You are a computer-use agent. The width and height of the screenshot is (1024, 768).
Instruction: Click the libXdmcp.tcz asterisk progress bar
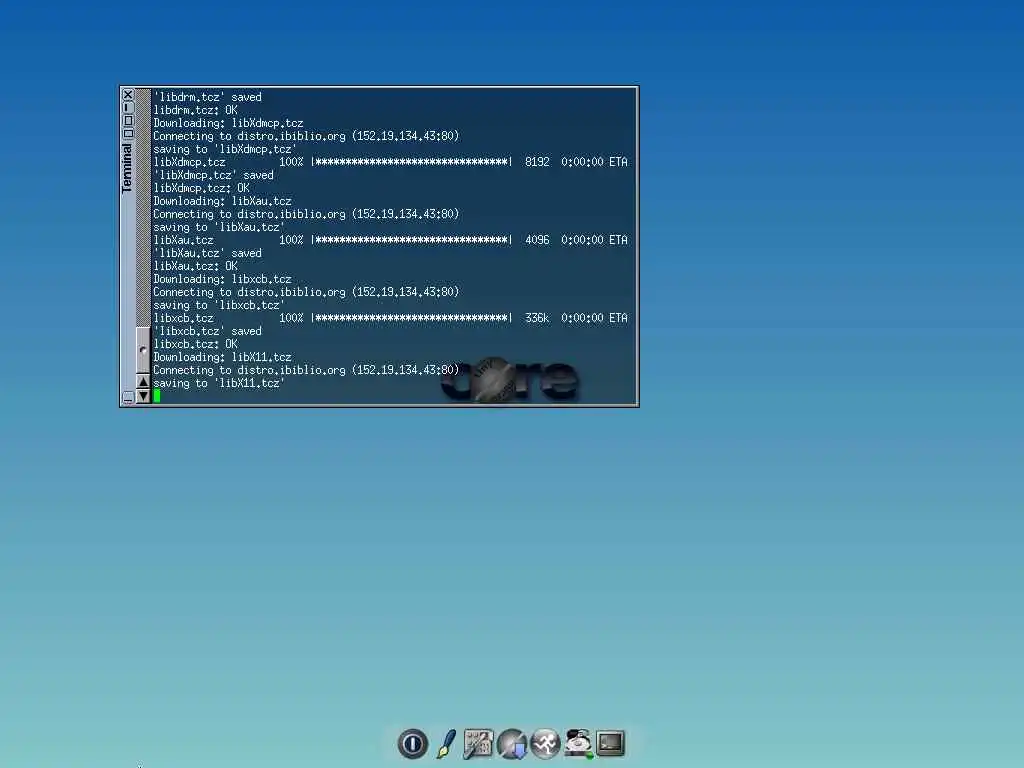(x=411, y=162)
